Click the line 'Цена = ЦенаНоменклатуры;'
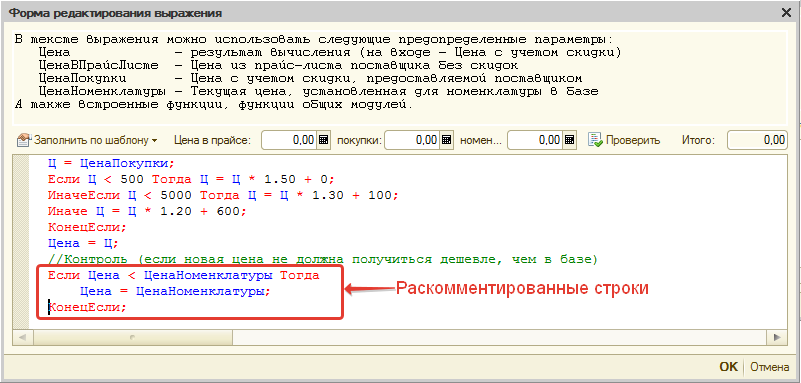This screenshot has height=383, width=801. pyautogui.click(x=175, y=292)
